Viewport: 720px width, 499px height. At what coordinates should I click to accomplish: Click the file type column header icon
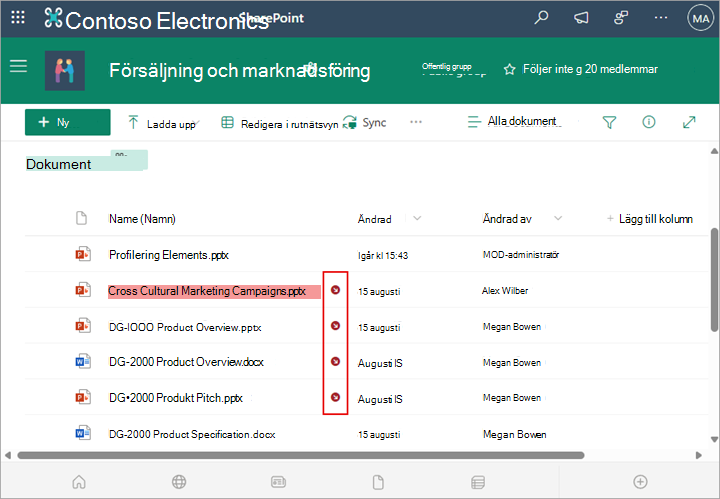click(x=81, y=218)
